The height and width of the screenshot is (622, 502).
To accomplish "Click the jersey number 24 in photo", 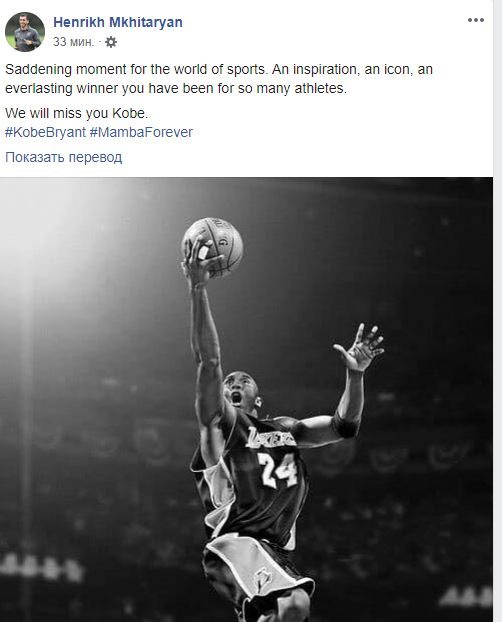I will point(277,470).
